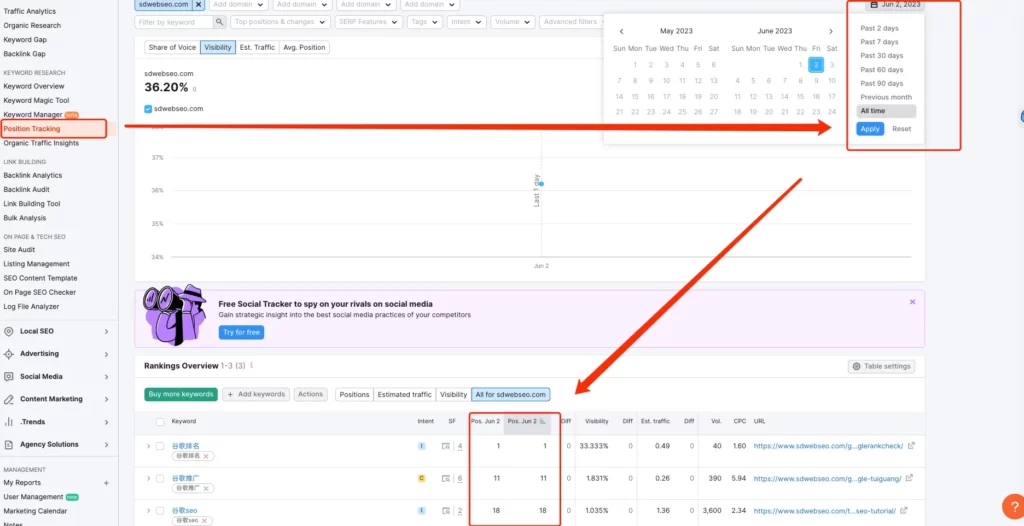Open the first Add domain dropdown

click(239, 5)
